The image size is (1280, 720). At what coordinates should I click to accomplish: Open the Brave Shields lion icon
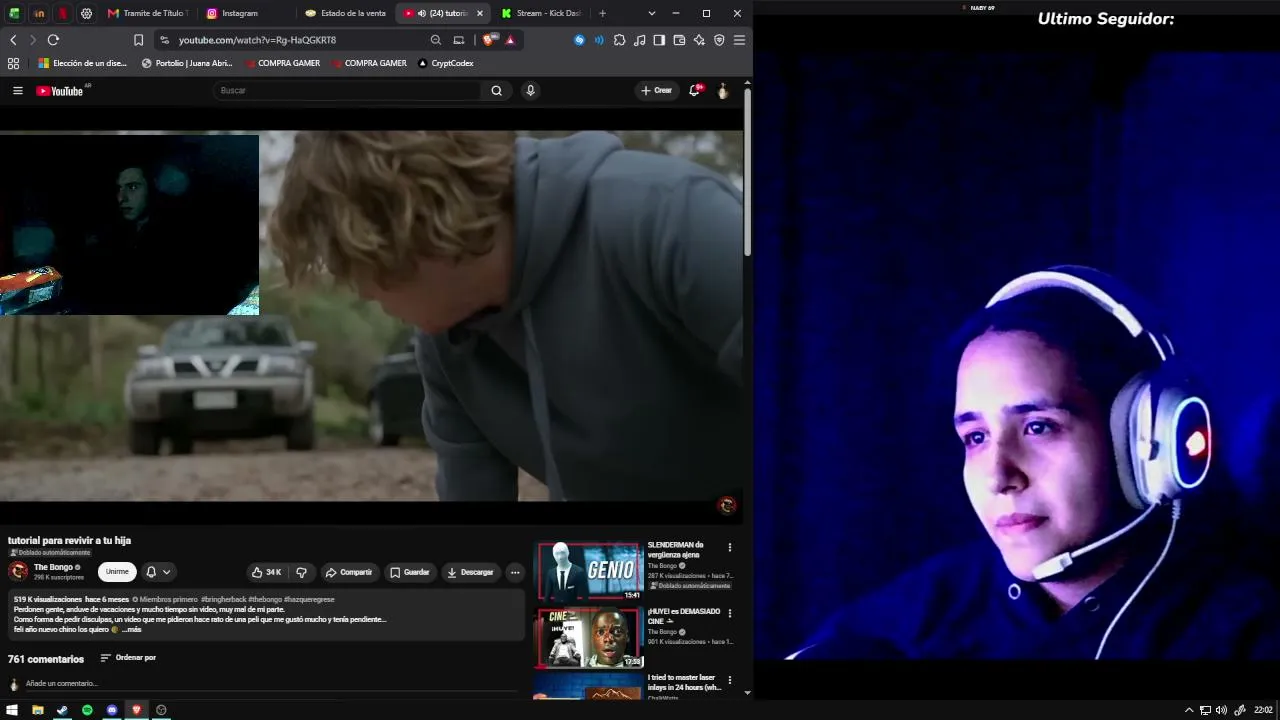coord(488,40)
